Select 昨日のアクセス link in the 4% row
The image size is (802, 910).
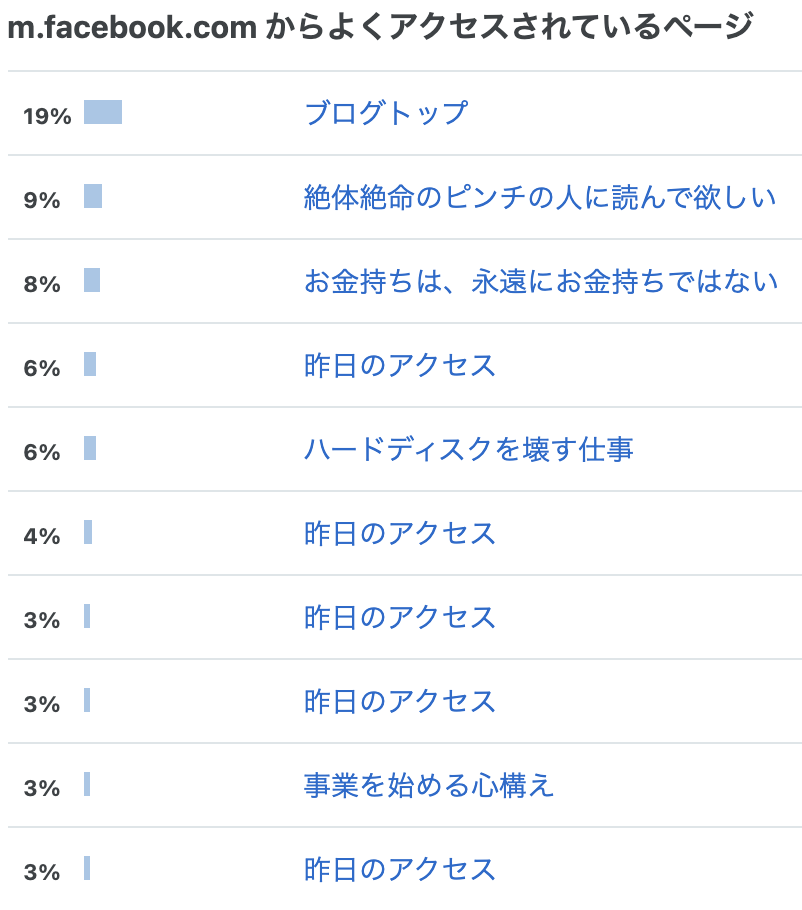click(400, 533)
